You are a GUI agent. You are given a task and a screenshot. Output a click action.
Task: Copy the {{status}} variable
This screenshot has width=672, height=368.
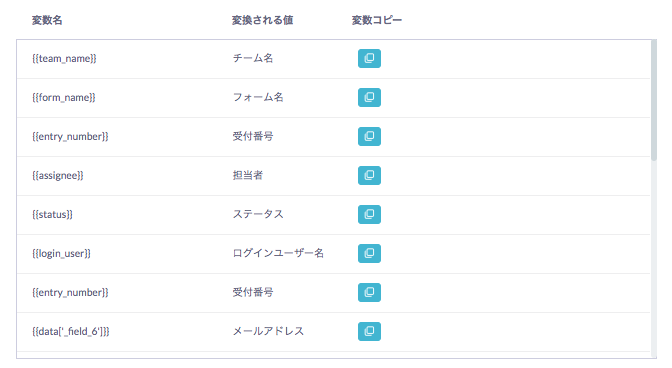click(x=369, y=214)
